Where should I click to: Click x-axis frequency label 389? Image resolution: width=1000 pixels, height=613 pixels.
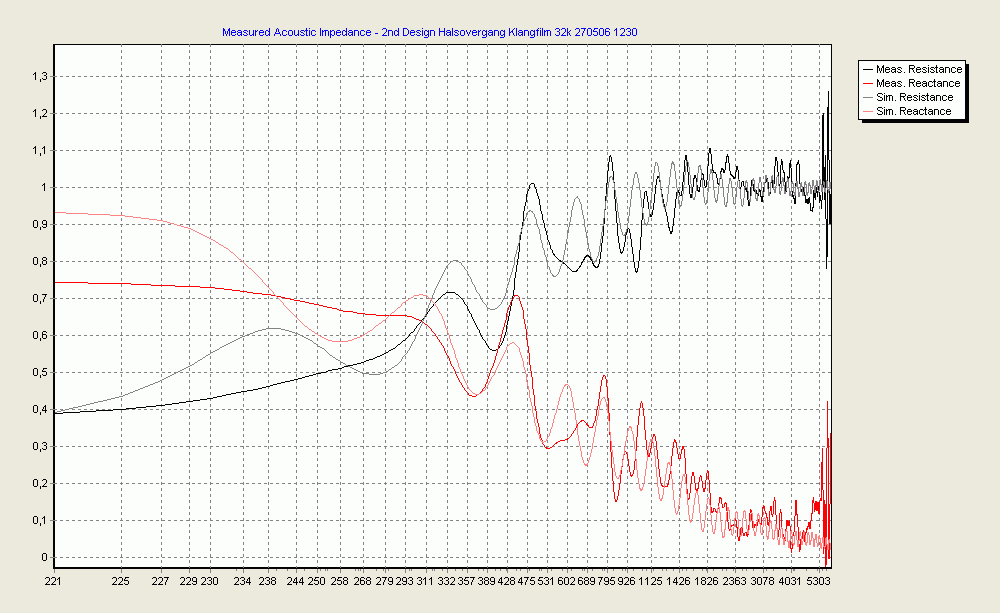point(487,581)
